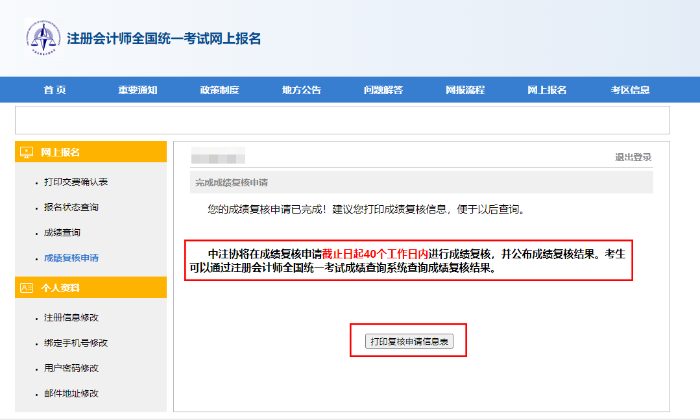Open 用户密码修改 in the sidebar
This screenshot has width=700, height=420.
71,368
